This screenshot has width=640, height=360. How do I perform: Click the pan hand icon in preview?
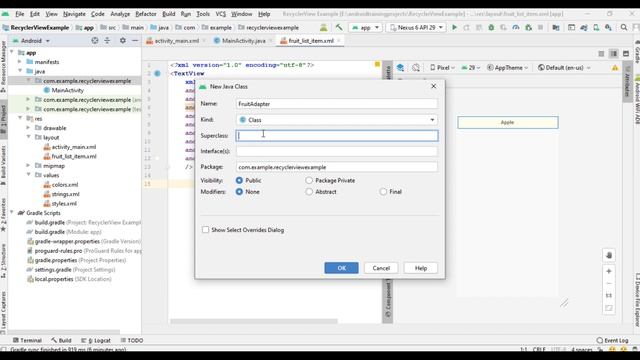coord(609,255)
